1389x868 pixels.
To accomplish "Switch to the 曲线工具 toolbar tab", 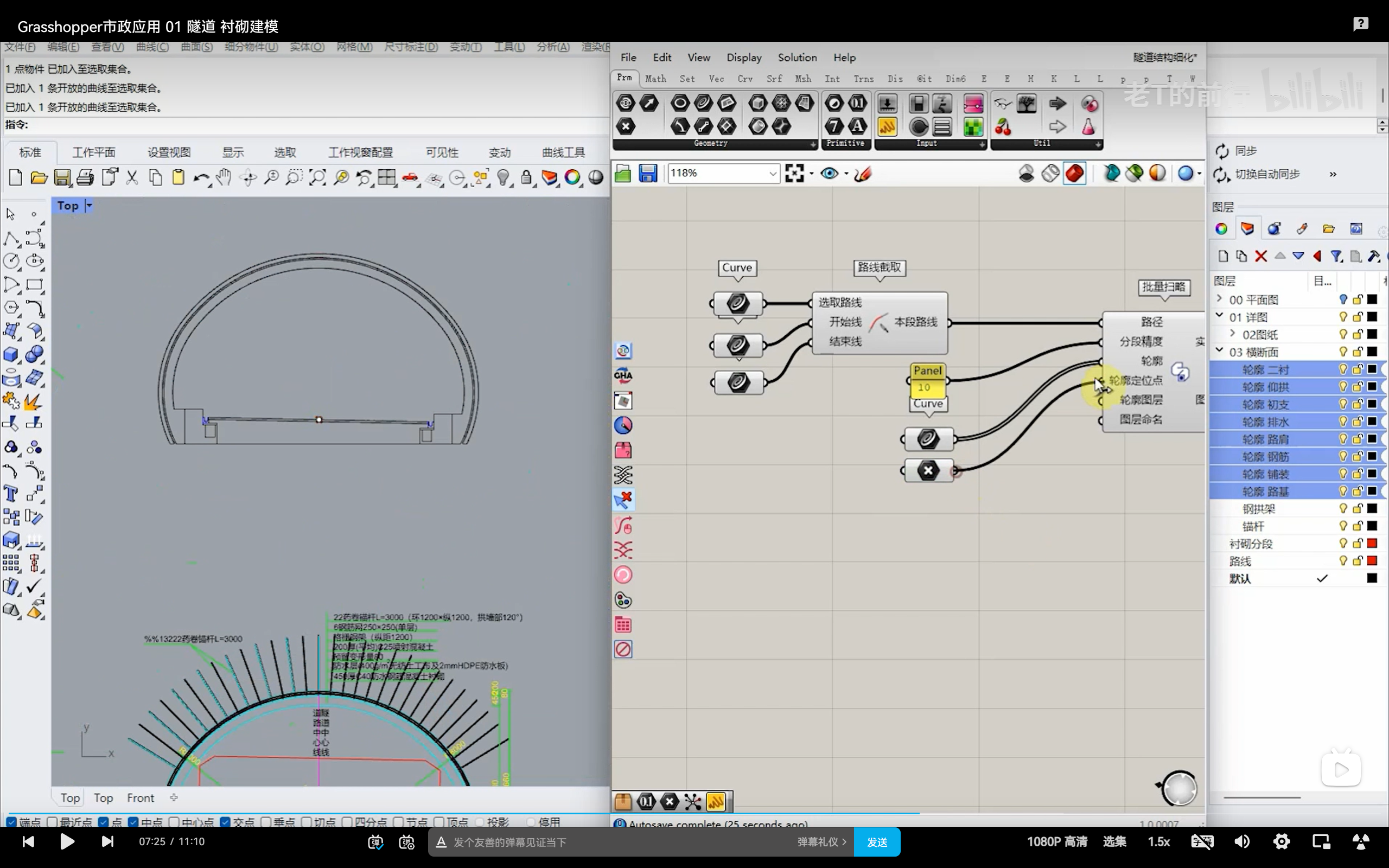I will click(563, 152).
